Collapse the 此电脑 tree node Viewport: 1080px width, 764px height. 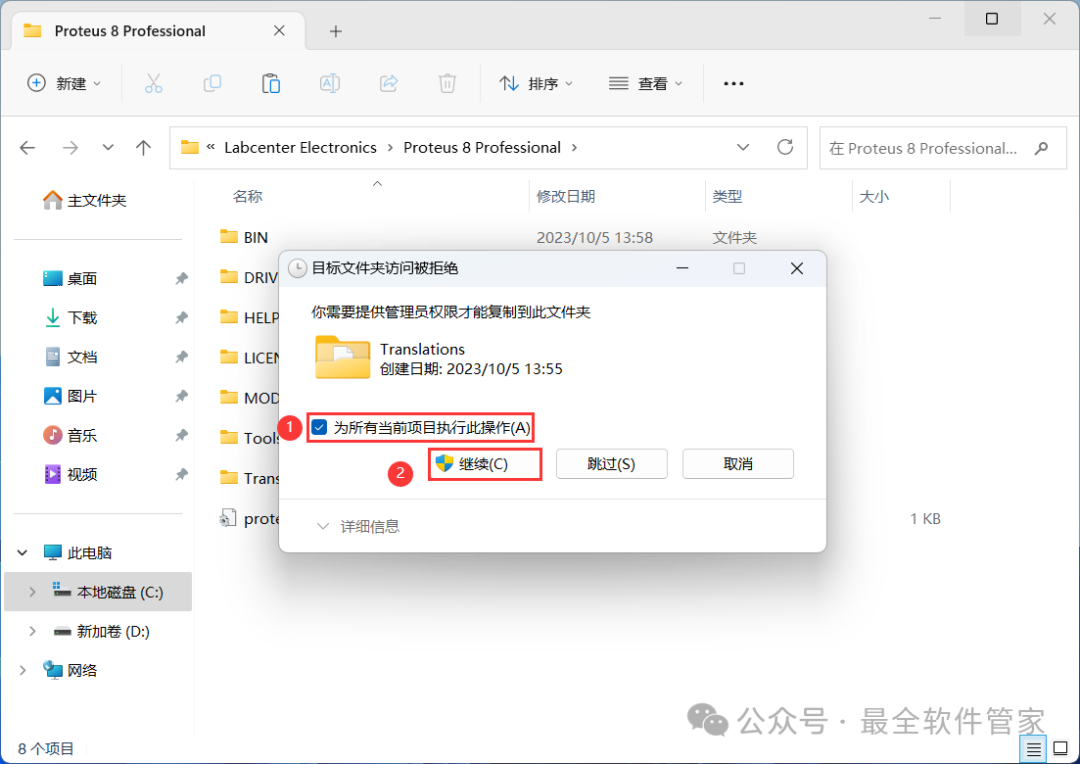pos(22,553)
